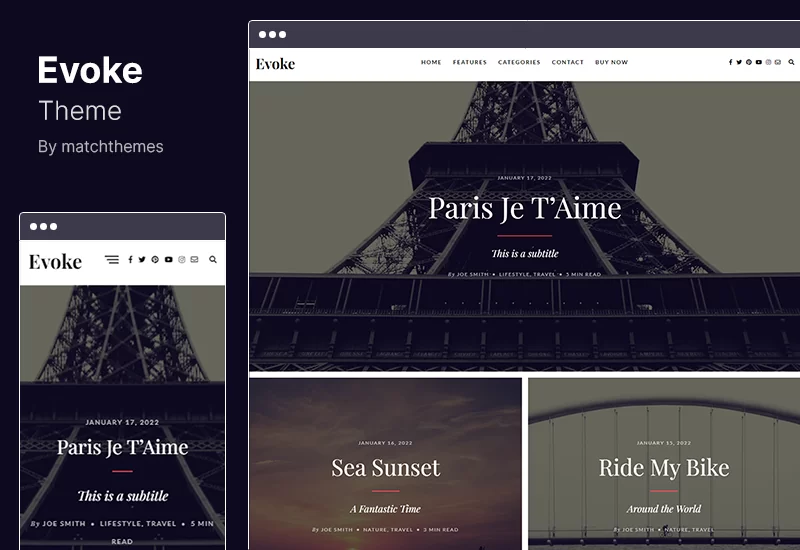Click JOE SMITH author under desktop Paris post
The height and width of the screenshot is (550, 800).
472,274
